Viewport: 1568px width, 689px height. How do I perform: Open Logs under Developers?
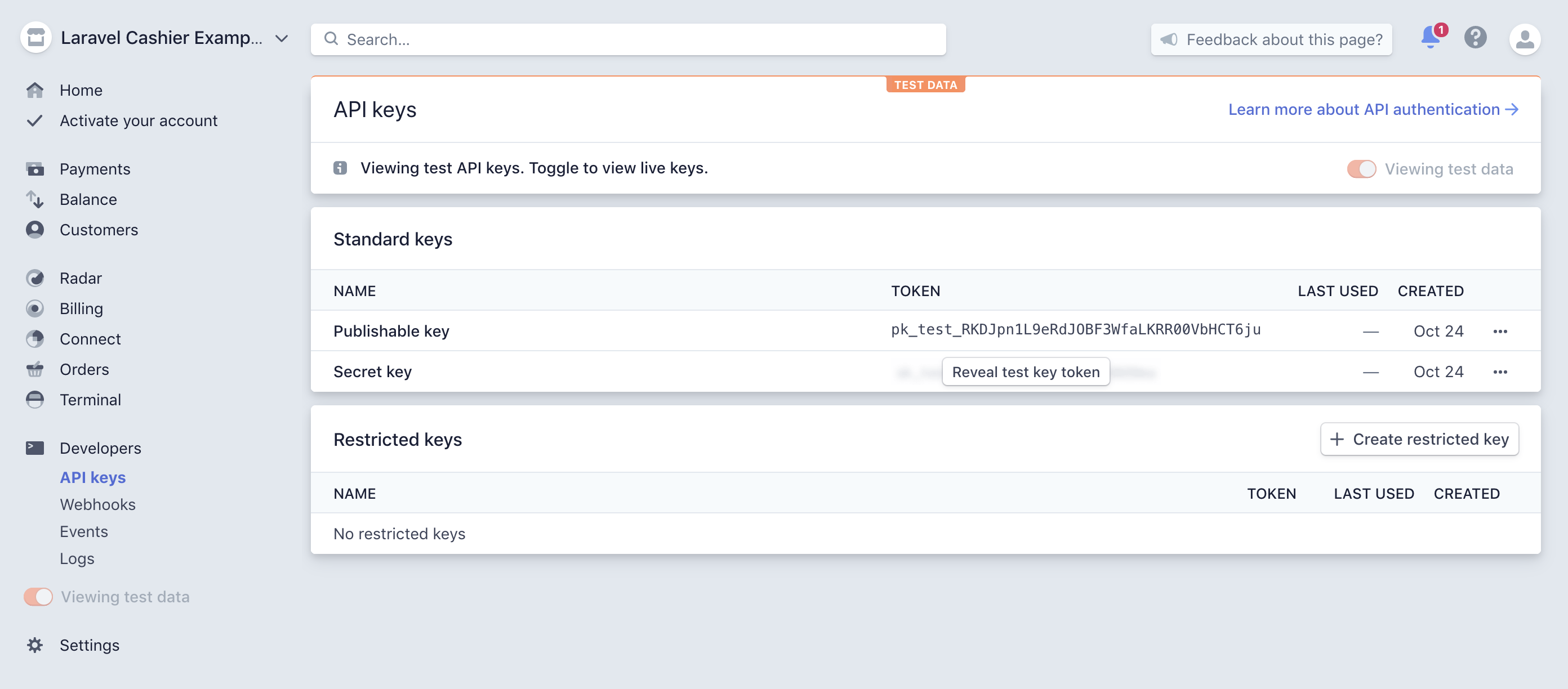(x=77, y=558)
